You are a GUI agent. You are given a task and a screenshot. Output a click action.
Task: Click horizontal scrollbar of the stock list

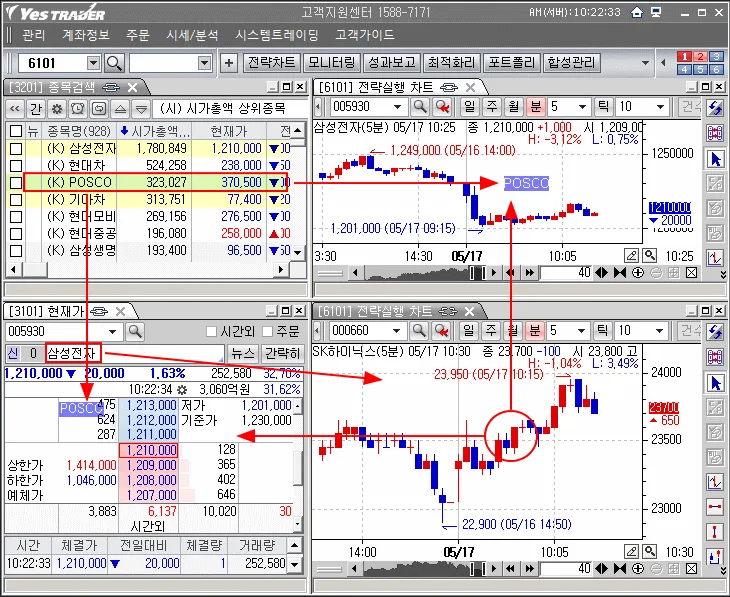click(147, 269)
